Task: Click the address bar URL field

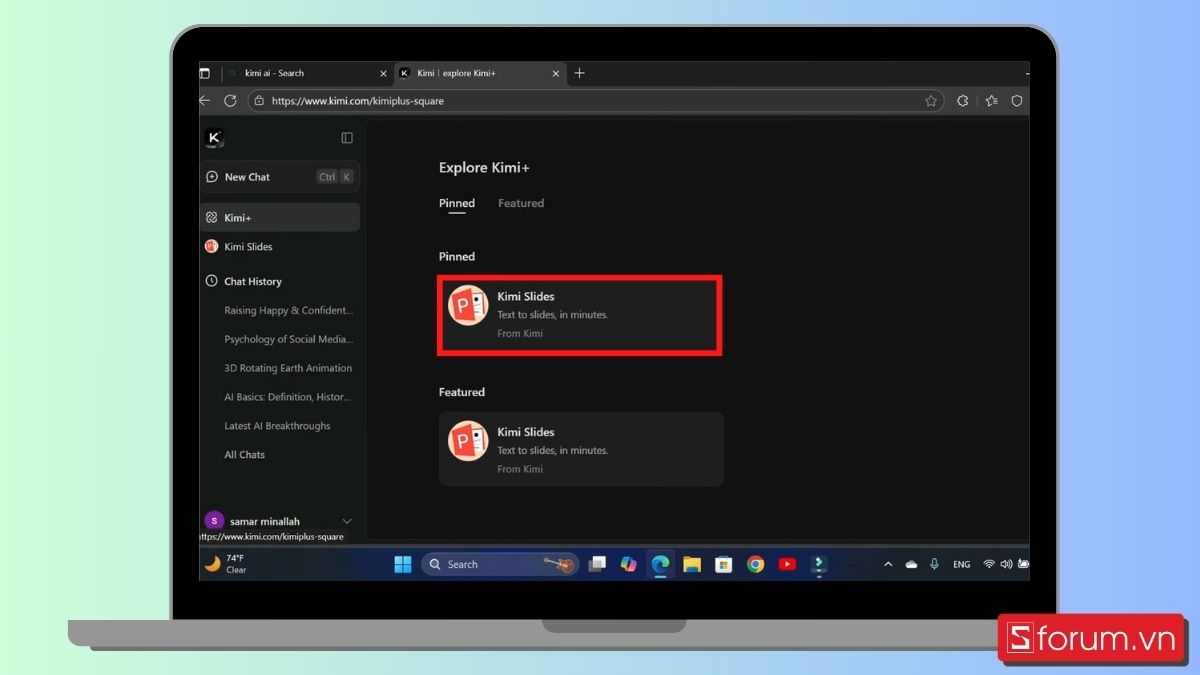Action: click(595, 101)
